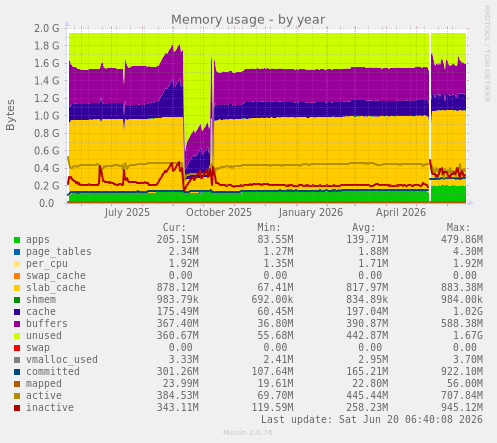Click the 'apps' legend label

coord(38,240)
